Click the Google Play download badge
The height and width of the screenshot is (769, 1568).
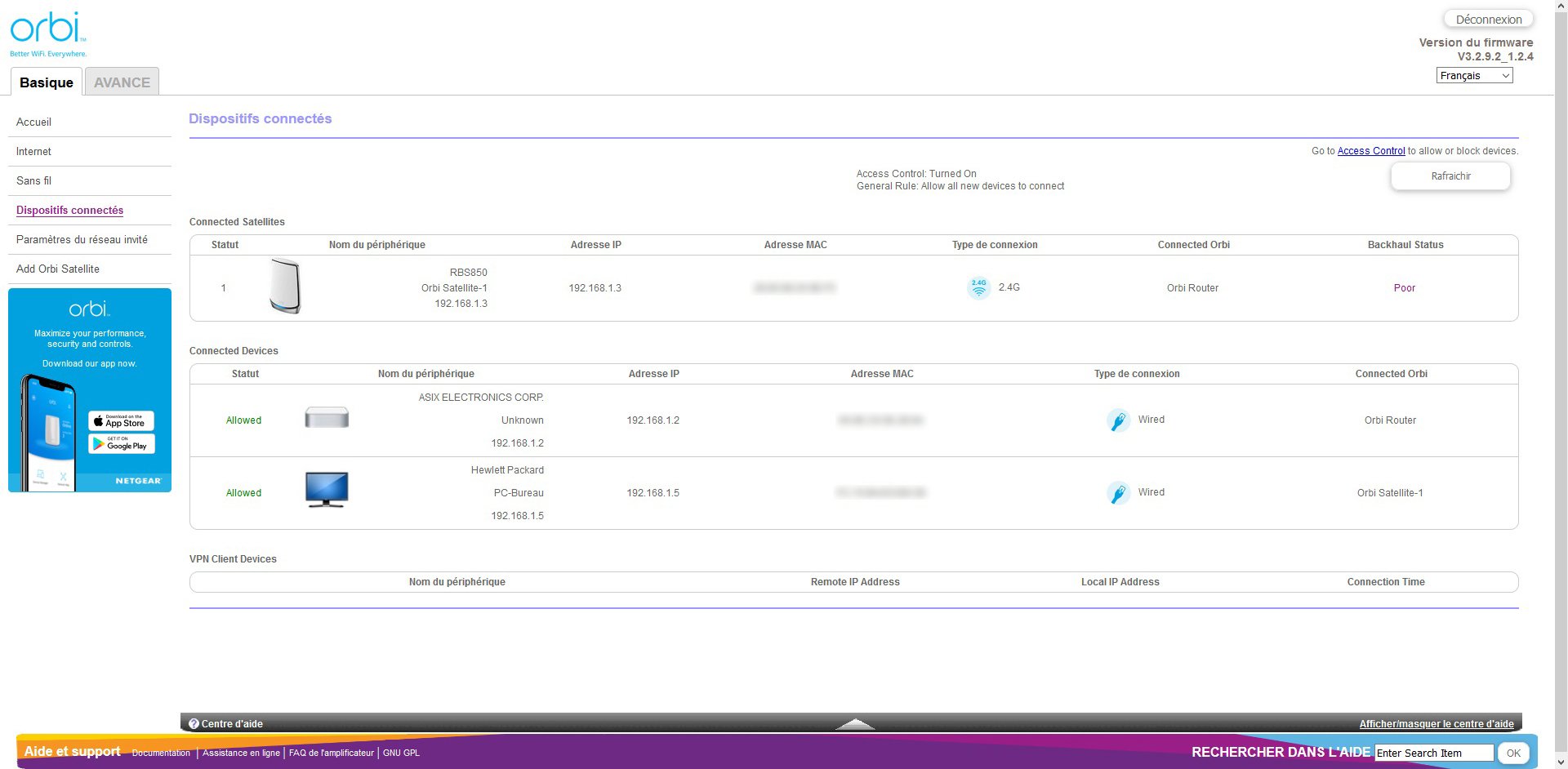(x=122, y=444)
